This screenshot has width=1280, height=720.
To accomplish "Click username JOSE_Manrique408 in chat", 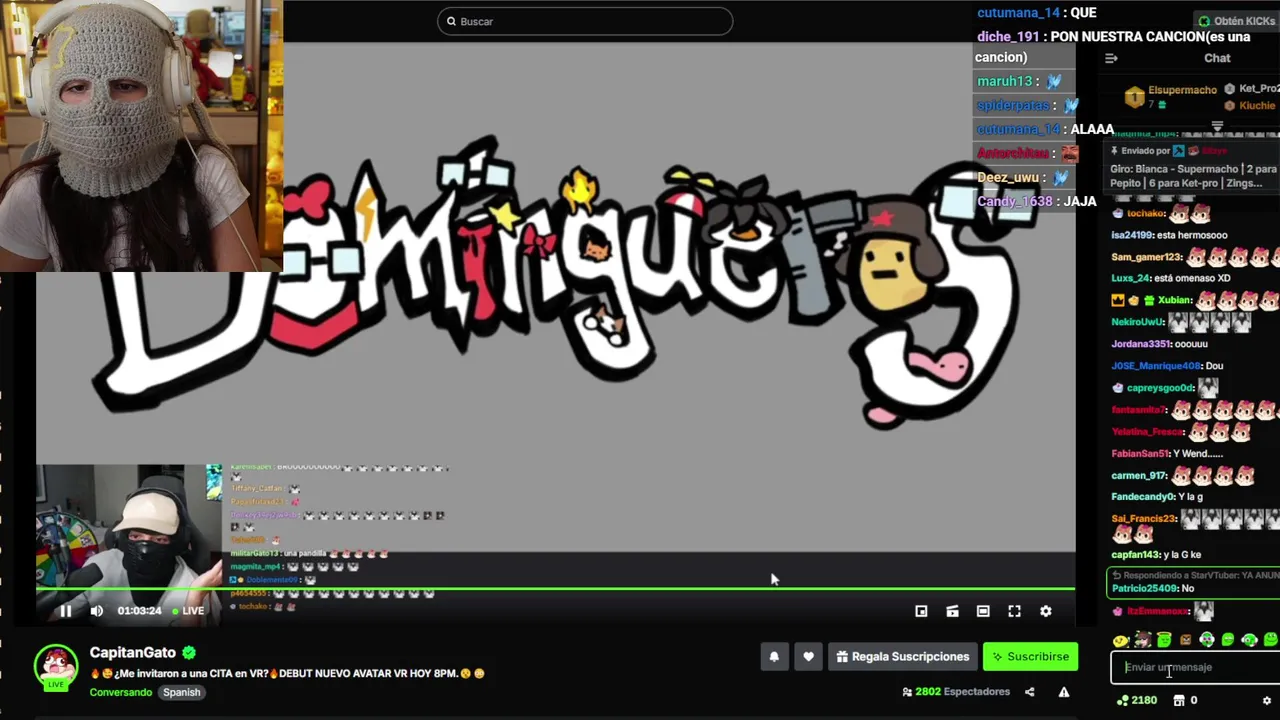I will [x=1155, y=366].
